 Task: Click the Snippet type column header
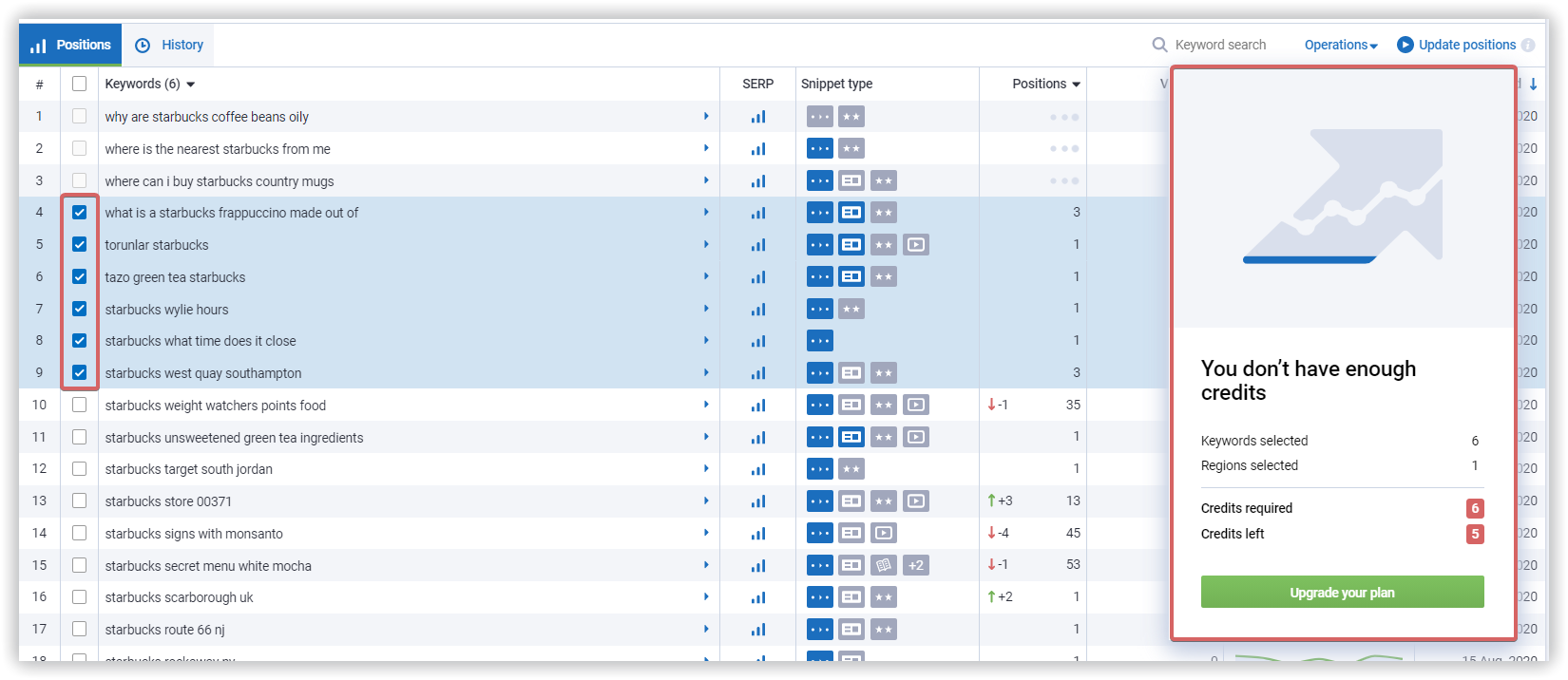[x=836, y=84]
